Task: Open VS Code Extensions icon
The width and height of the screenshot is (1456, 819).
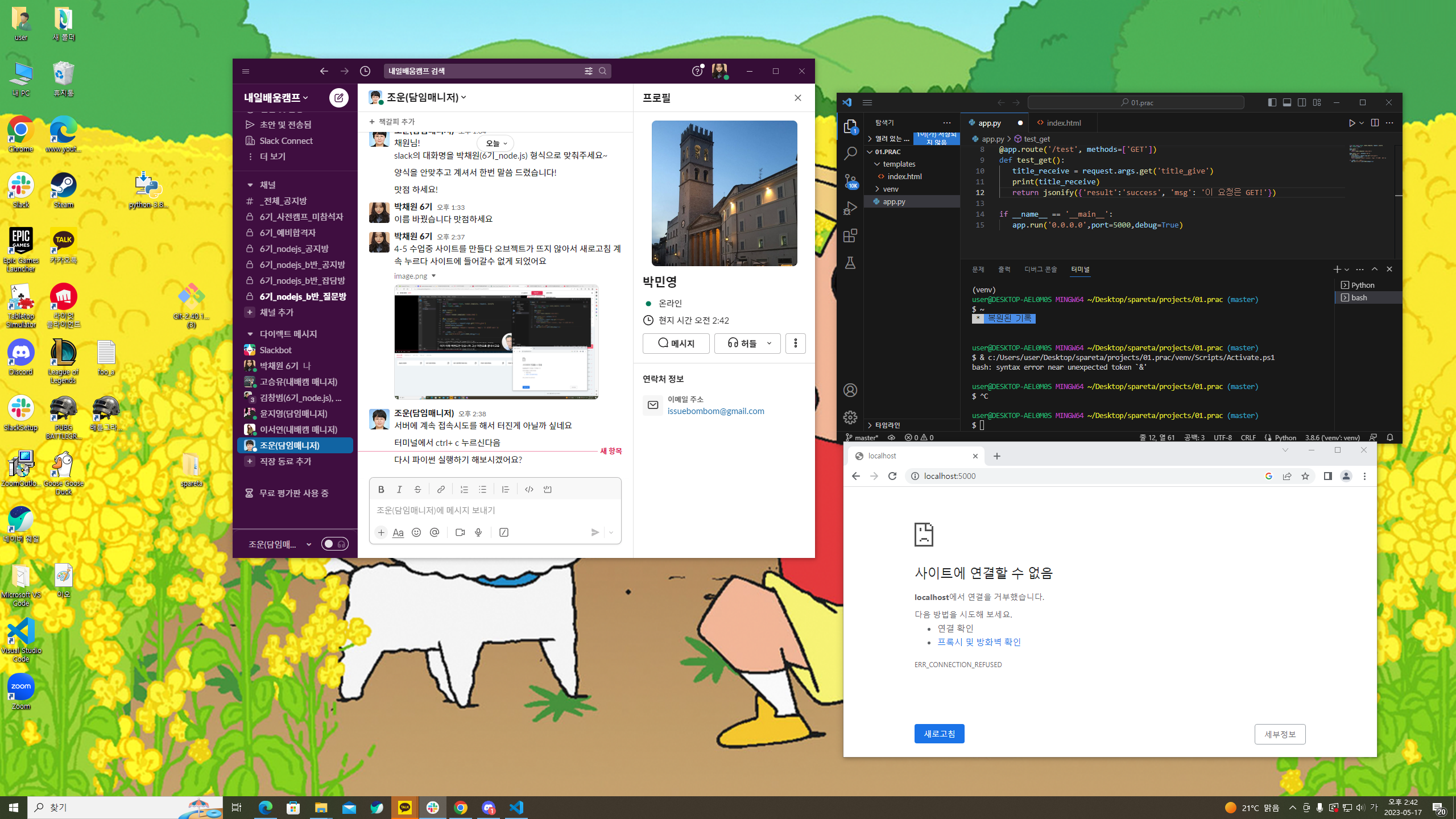Action: coord(850,235)
